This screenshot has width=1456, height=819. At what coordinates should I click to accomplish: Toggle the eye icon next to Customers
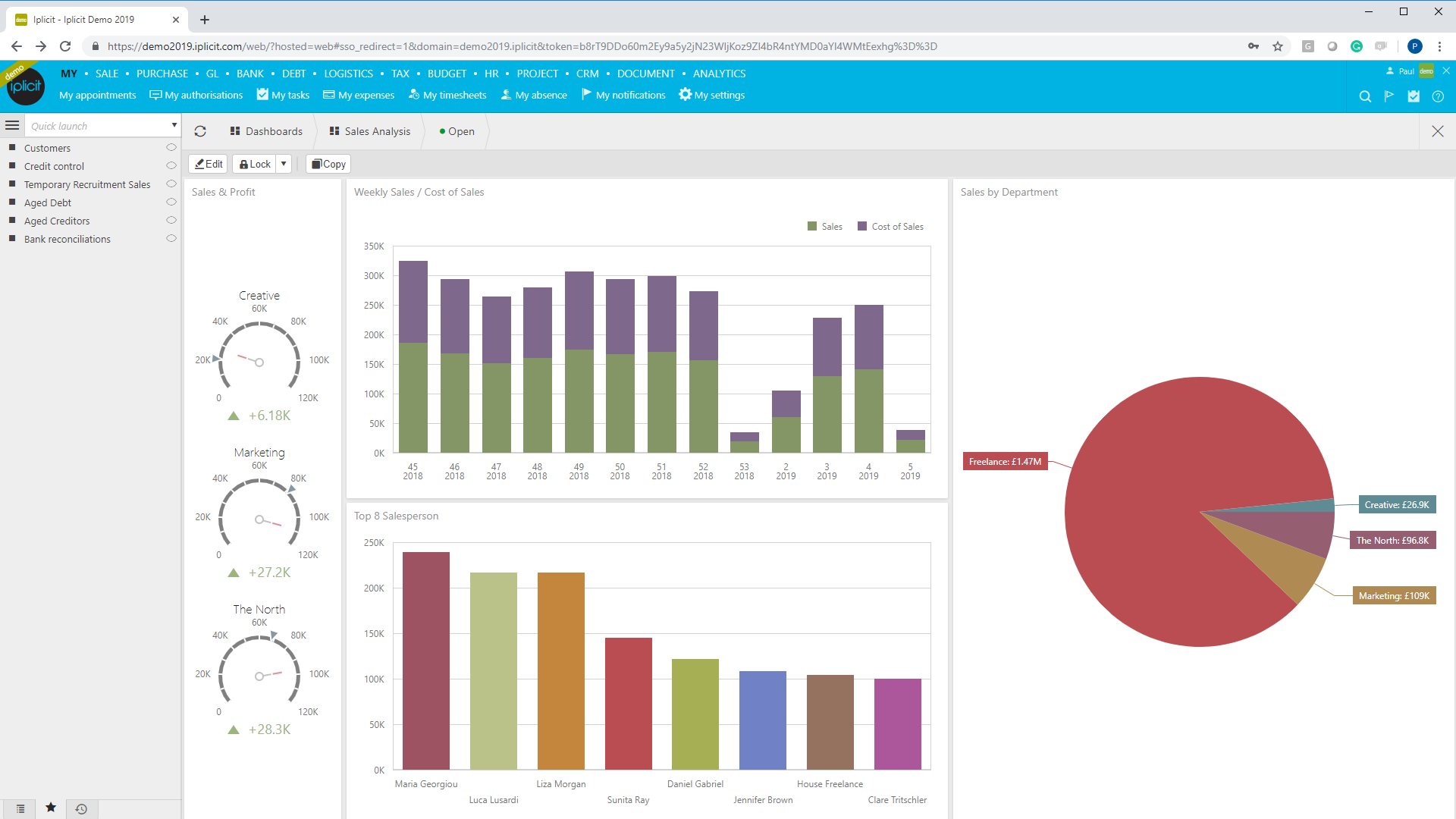tap(171, 148)
